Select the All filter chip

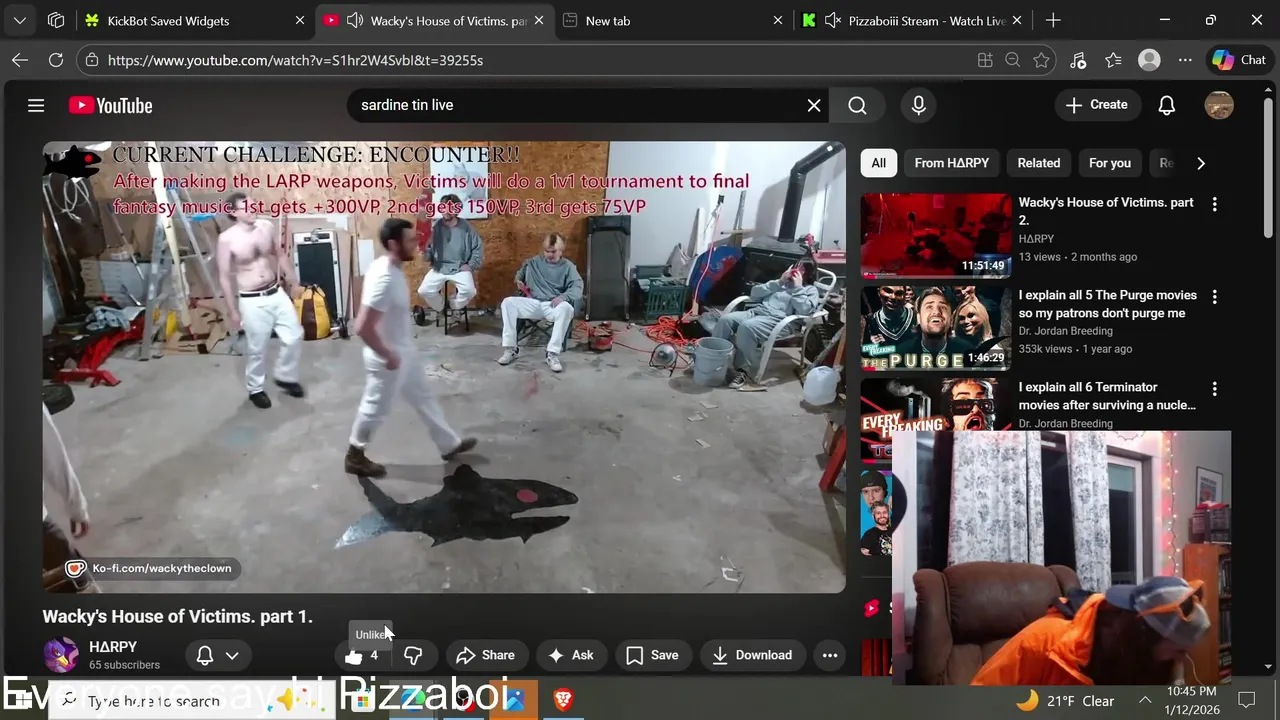(x=878, y=163)
